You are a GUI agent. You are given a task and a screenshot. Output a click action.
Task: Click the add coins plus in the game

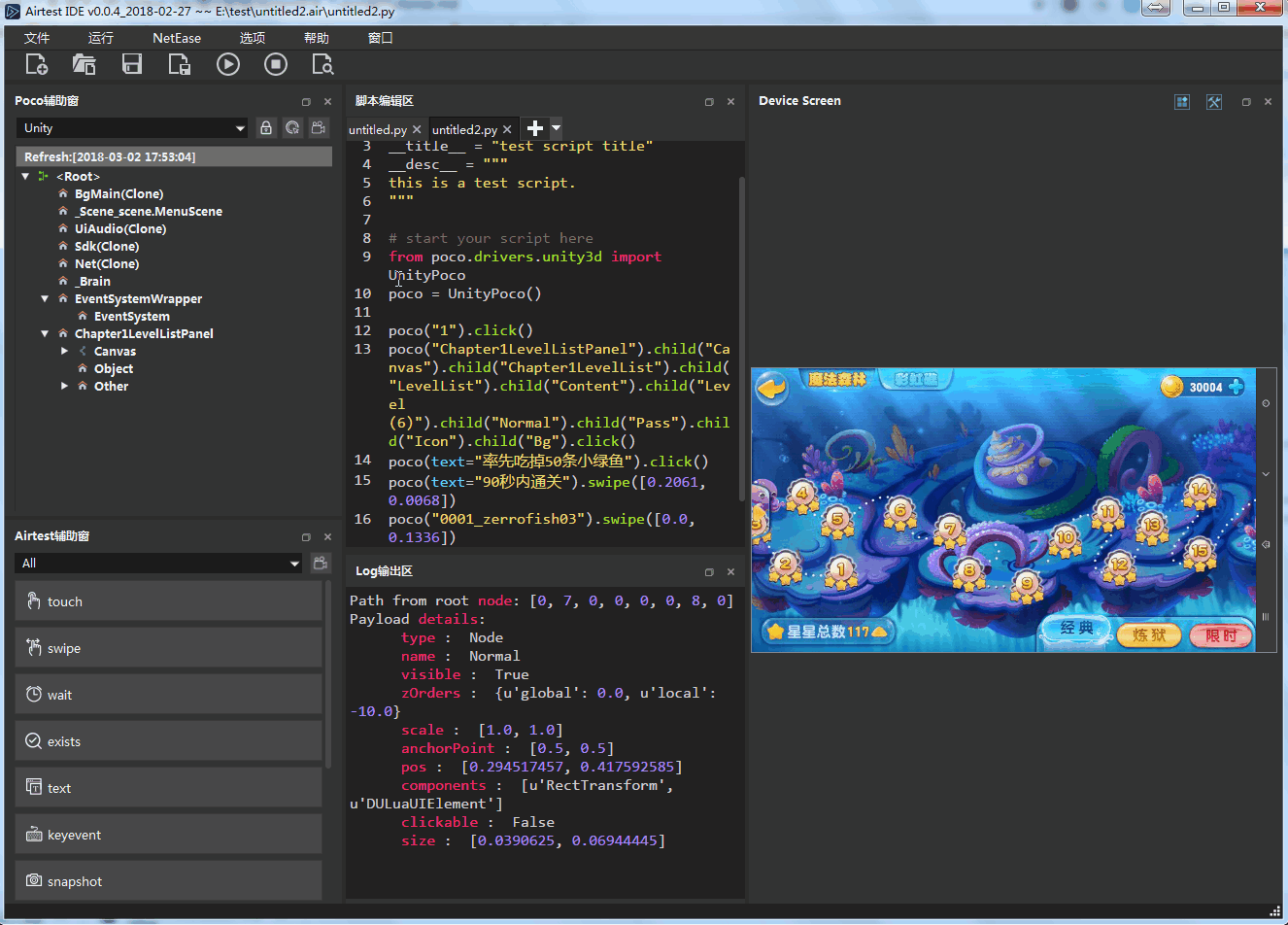click(1236, 387)
